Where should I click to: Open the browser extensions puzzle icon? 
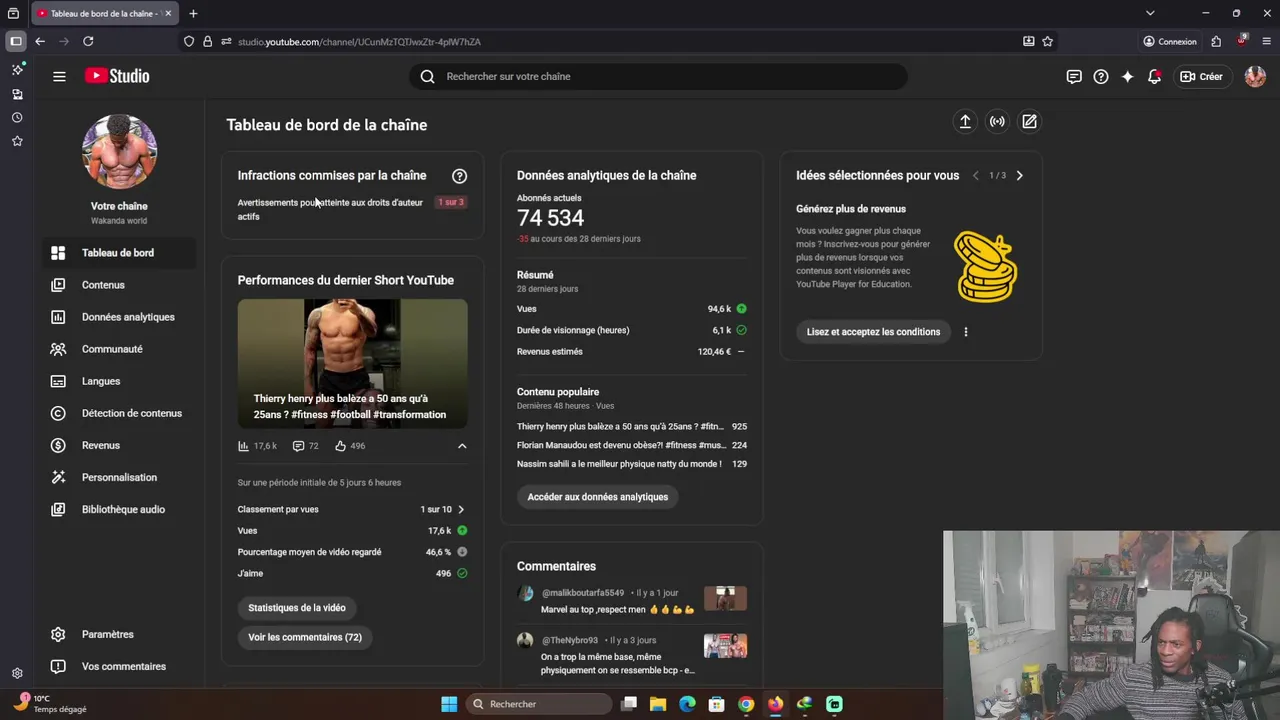coord(1216,41)
